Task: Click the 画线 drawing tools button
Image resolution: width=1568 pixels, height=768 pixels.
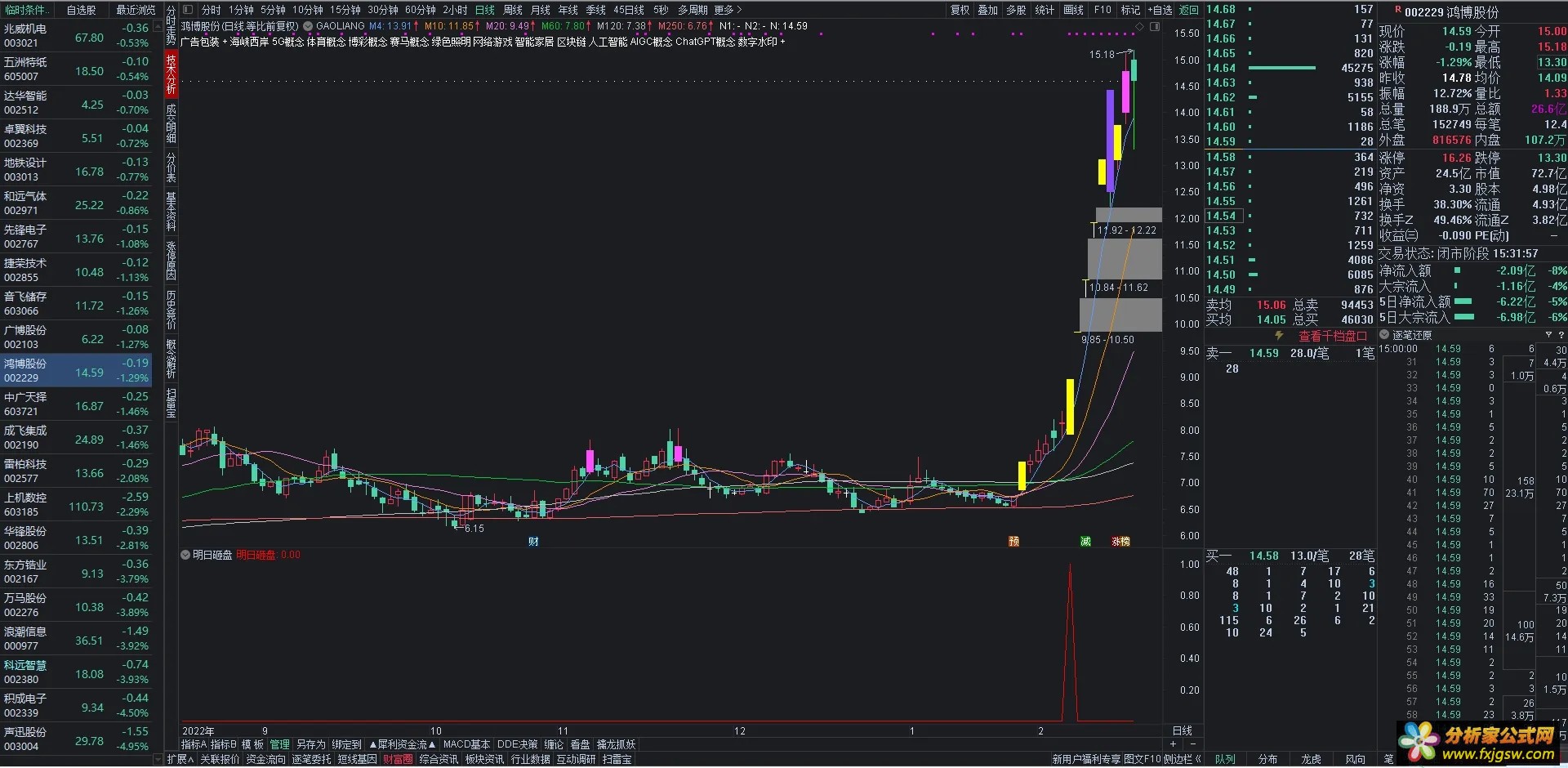Action: (x=1074, y=10)
